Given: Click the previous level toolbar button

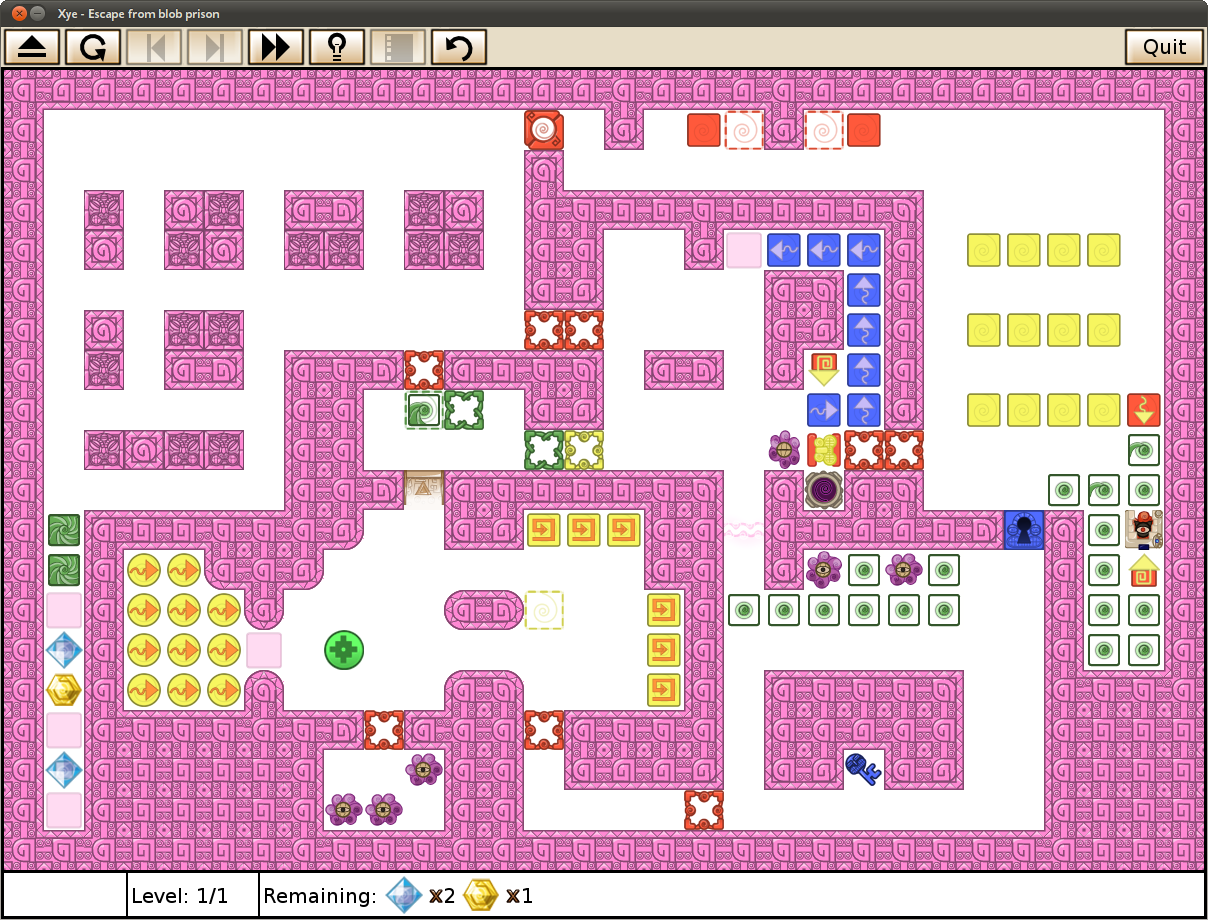Looking at the screenshot, I should 155,47.
